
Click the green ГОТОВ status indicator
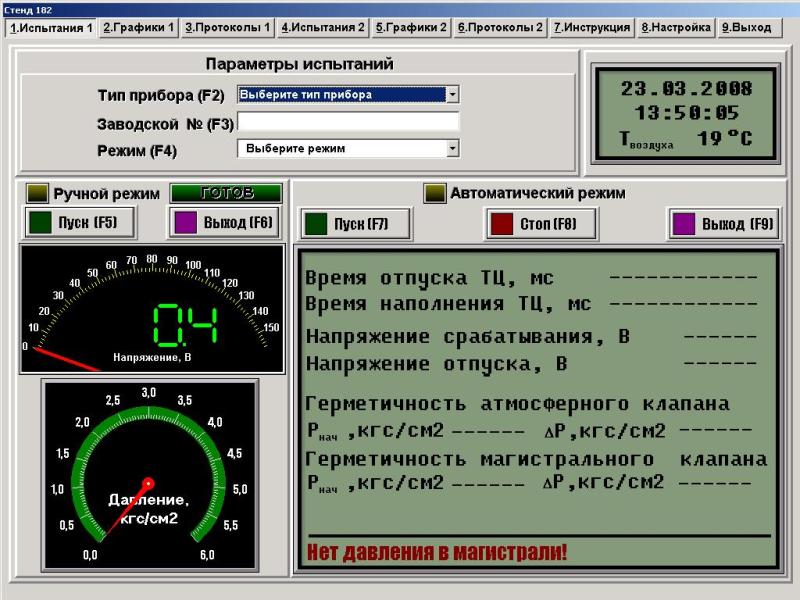(x=226, y=193)
